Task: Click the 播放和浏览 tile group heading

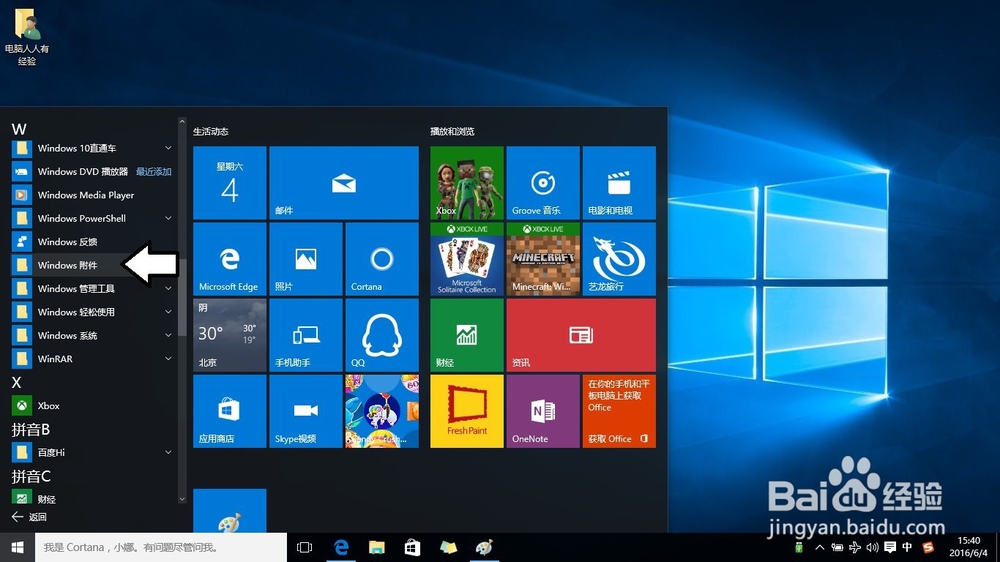Action: coord(452,131)
